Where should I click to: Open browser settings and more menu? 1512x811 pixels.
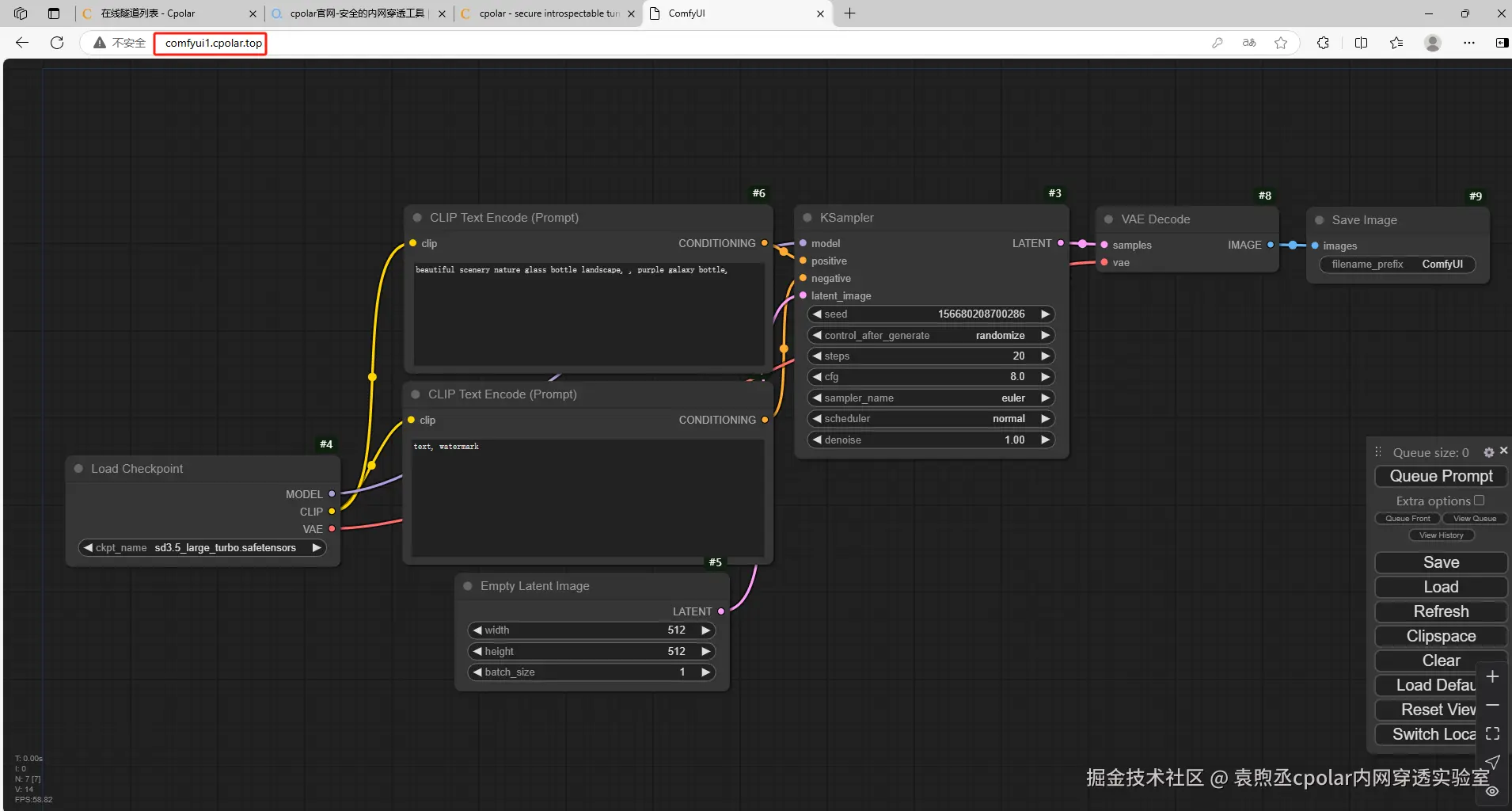tap(1469, 43)
